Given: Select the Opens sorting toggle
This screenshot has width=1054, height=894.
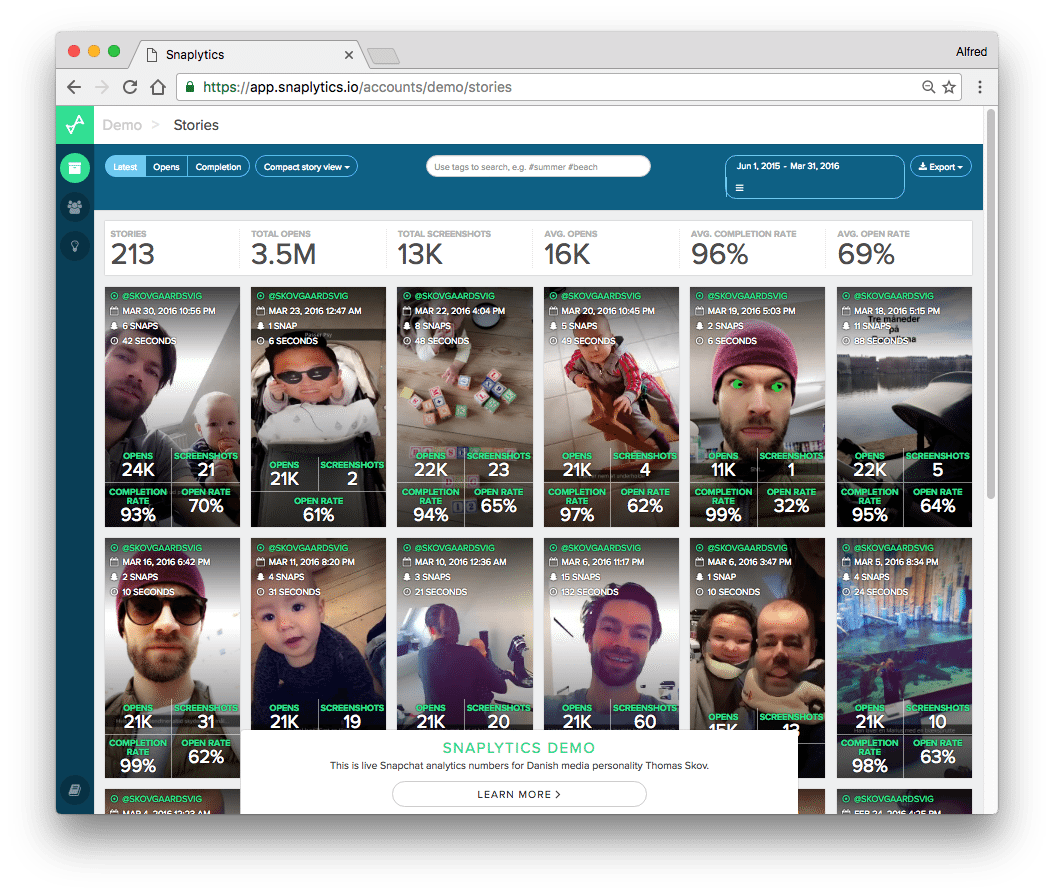Looking at the screenshot, I should coord(166,166).
